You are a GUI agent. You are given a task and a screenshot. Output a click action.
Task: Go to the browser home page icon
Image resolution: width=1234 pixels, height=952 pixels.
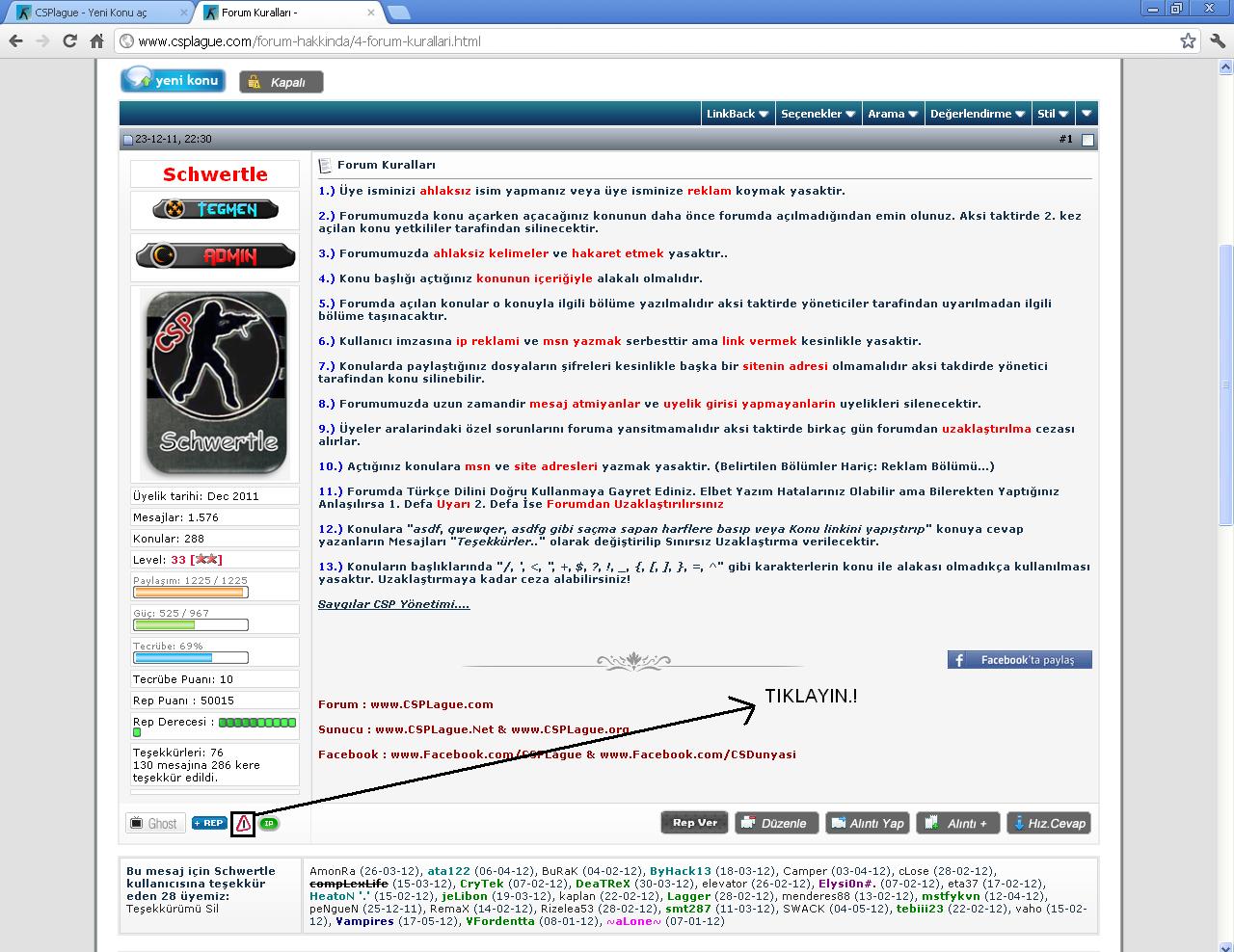(96, 40)
